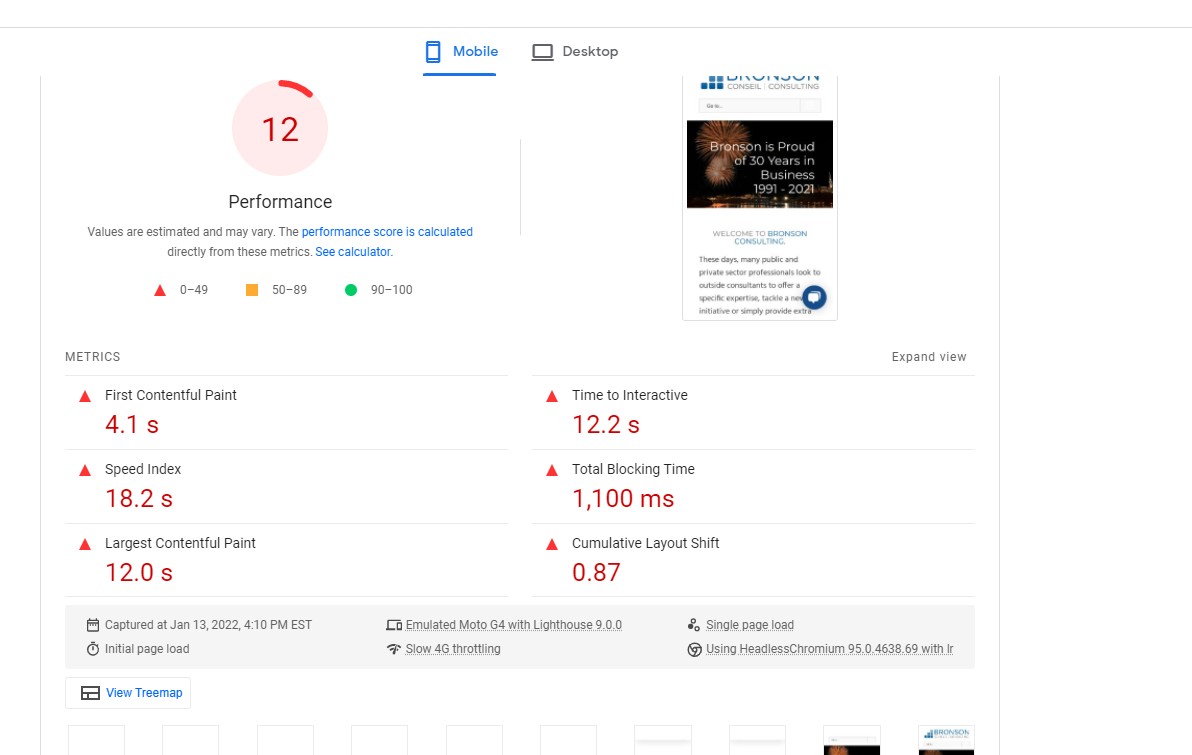This screenshot has width=1192, height=755.
Task: Click the Largest Contentful Paint value 12.0 s
Action: [x=139, y=573]
